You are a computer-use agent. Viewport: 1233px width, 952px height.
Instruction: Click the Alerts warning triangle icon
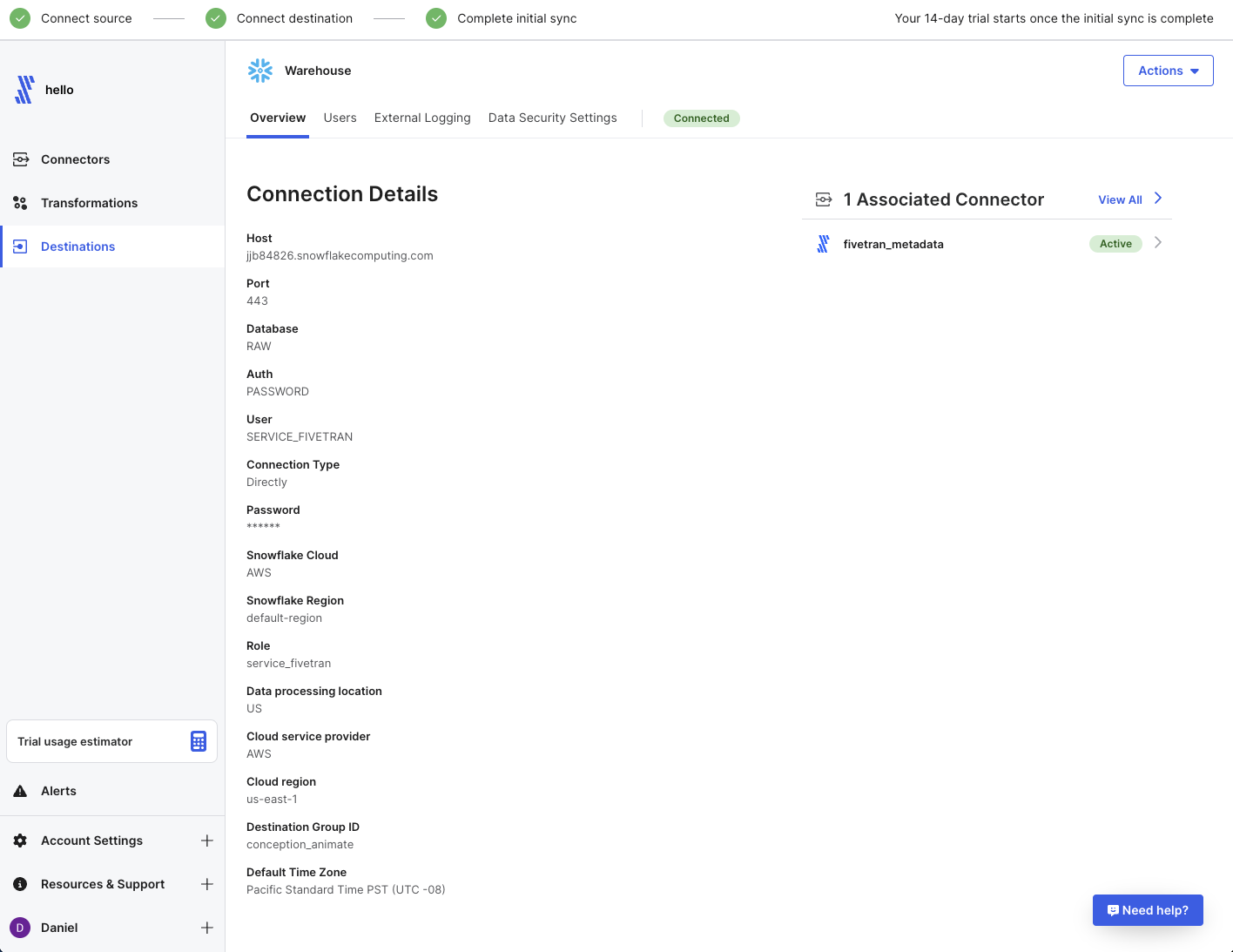coord(20,791)
